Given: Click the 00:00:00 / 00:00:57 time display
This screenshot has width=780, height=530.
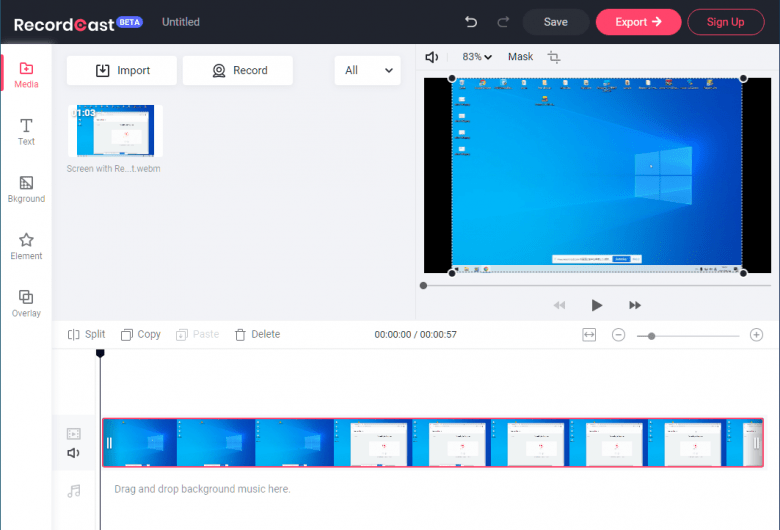Looking at the screenshot, I should tap(415, 334).
